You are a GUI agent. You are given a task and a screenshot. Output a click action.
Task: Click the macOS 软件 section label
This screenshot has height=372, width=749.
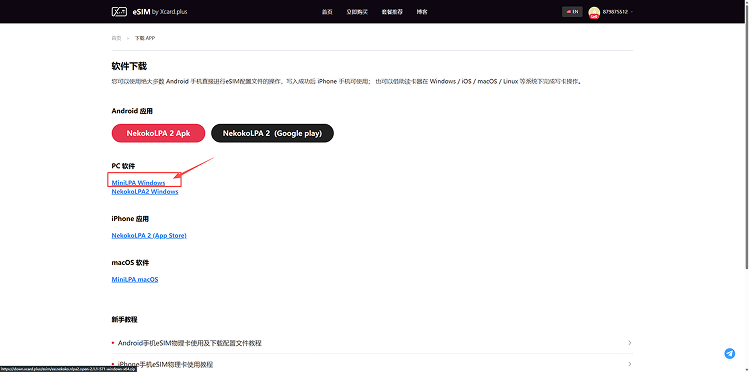pos(130,263)
